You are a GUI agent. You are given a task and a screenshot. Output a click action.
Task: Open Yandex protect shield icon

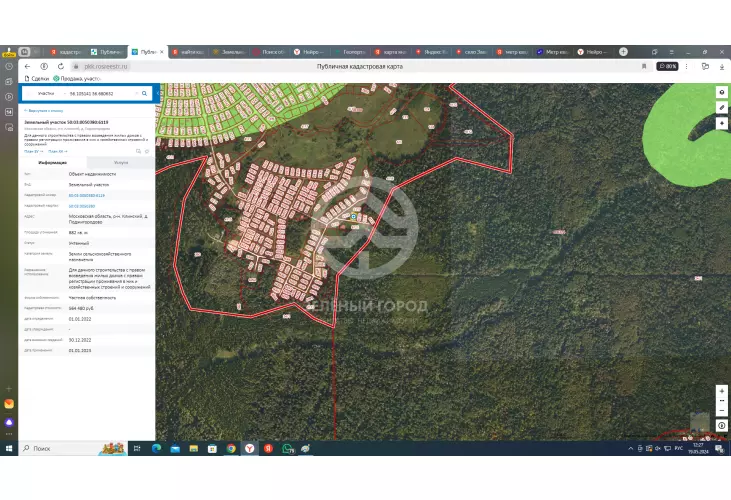click(44, 67)
